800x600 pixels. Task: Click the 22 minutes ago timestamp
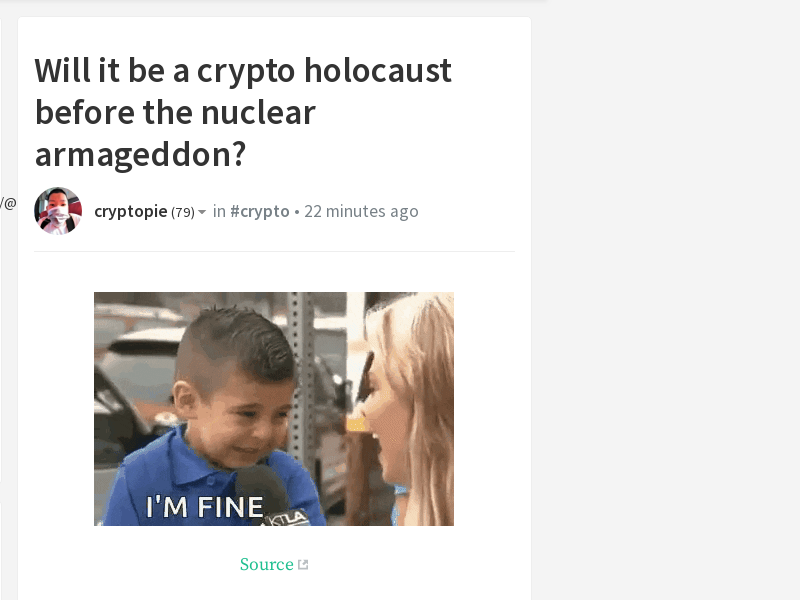point(361,211)
